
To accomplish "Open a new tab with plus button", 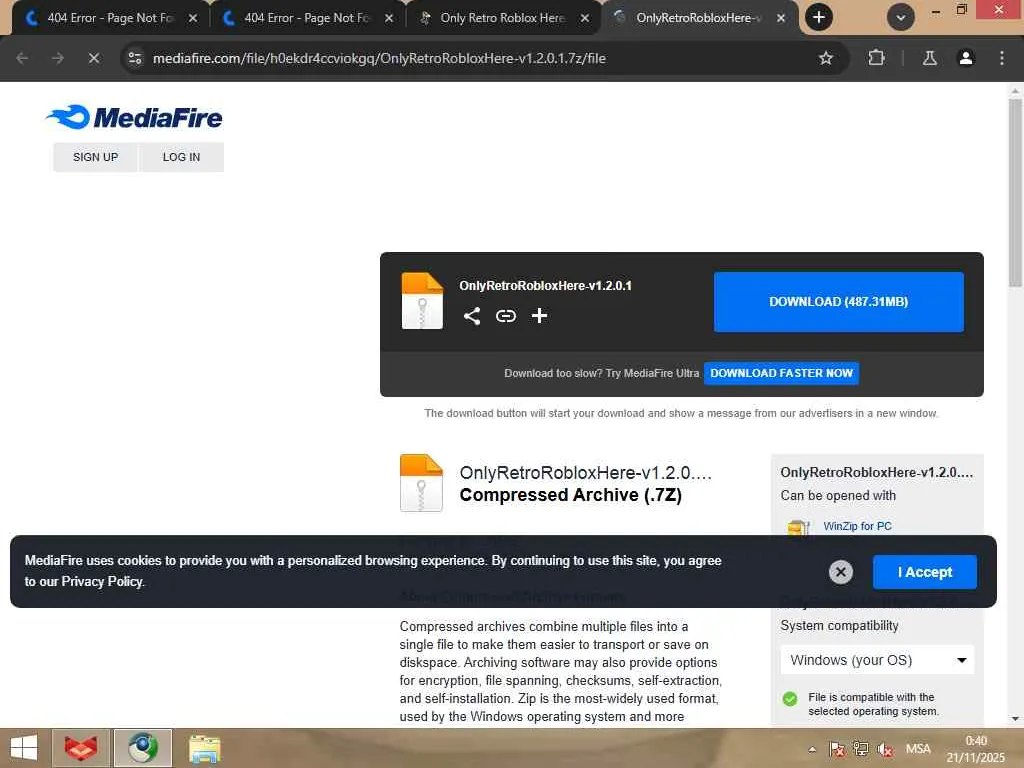I will click(818, 18).
